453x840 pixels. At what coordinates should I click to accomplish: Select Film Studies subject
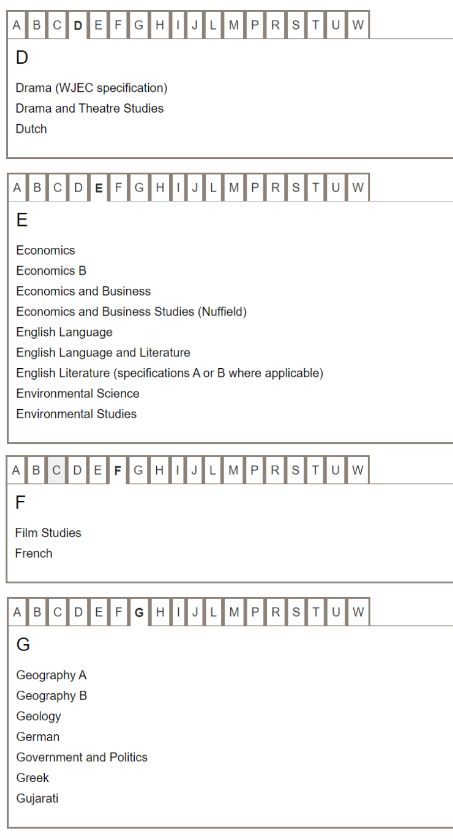[48, 532]
